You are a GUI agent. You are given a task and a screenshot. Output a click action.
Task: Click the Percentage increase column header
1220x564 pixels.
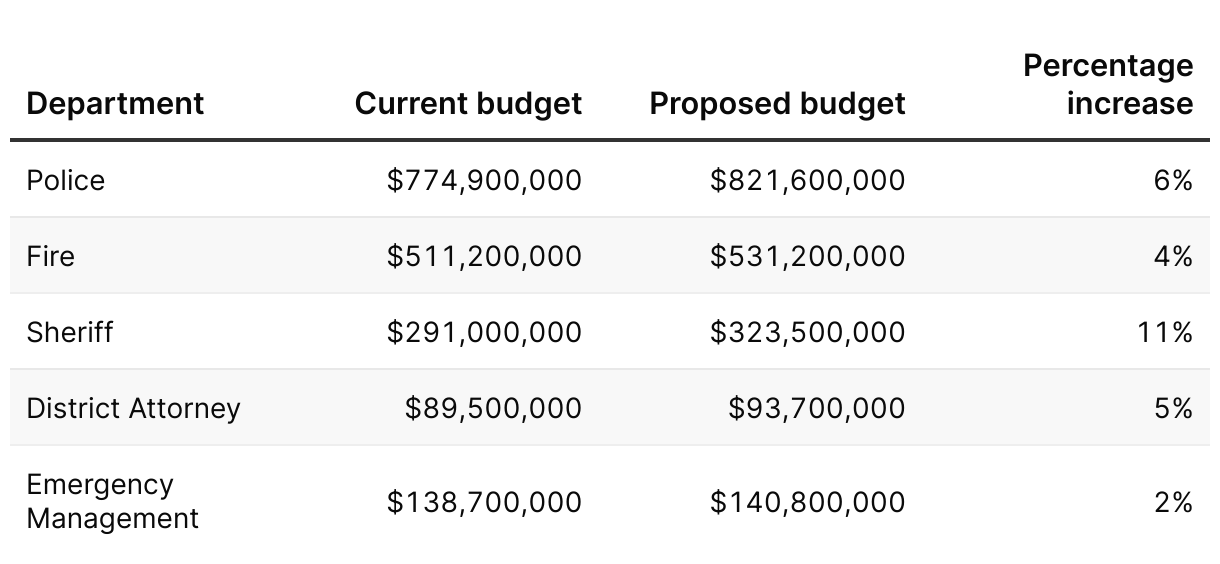pyautogui.click(x=1108, y=85)
